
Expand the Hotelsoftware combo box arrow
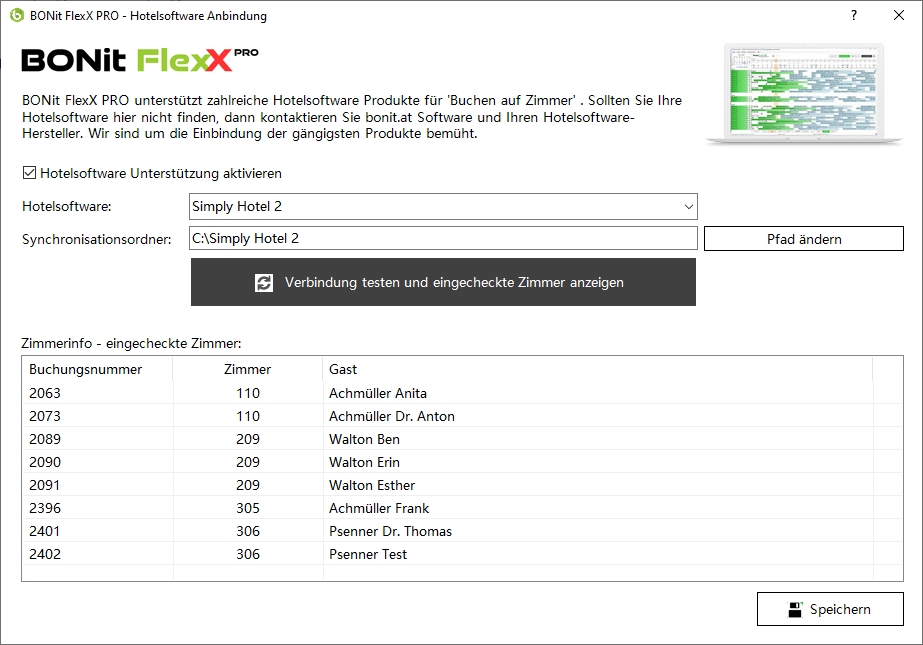[x=688, y=207]
